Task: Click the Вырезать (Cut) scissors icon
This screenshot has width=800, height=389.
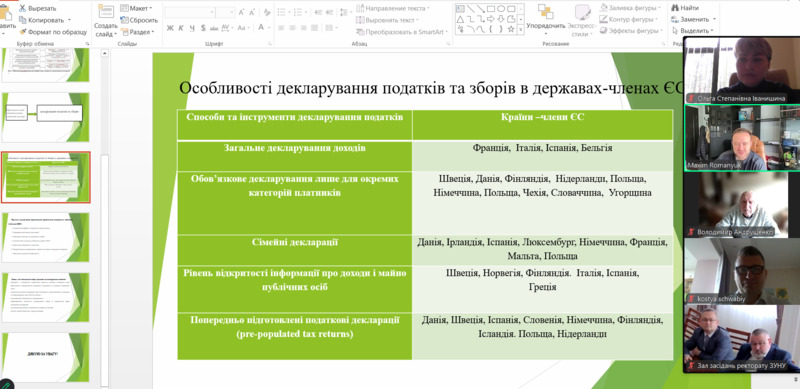Action: [22, 9]
